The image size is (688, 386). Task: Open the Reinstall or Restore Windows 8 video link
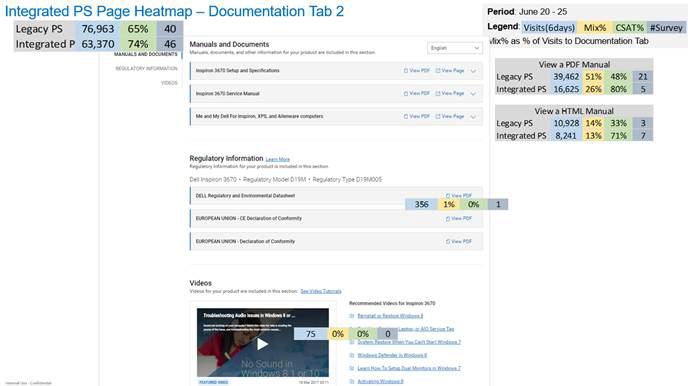[390, 316]
